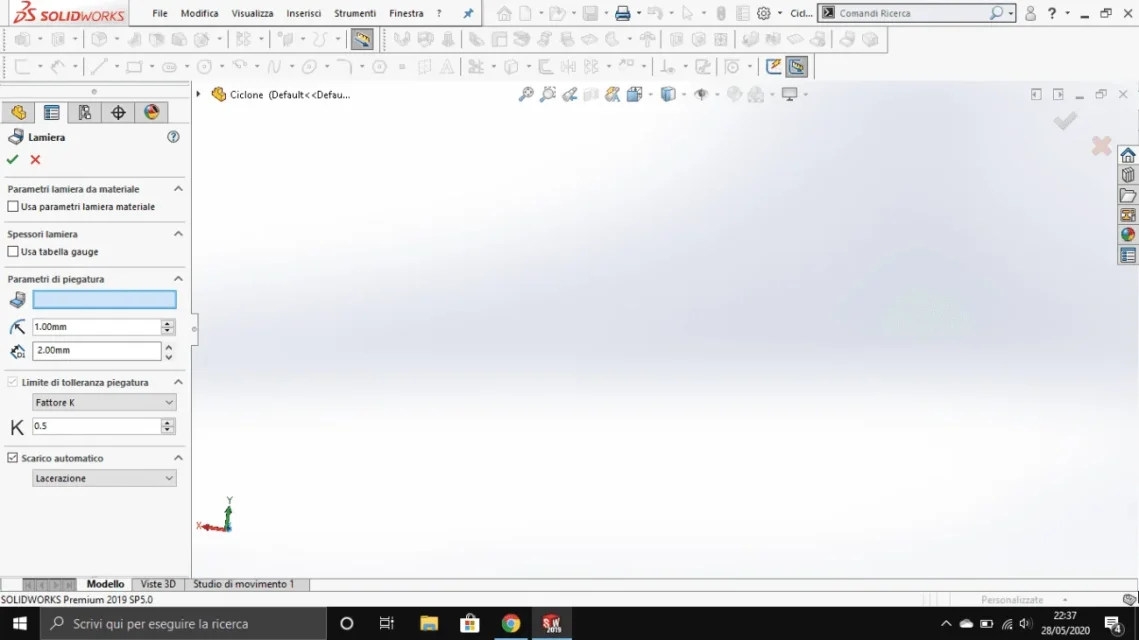Click the confirmation corner checkmark
Image resolution: width=1139 pixels, height=640 pixels.
click(x=1065, y=121)
